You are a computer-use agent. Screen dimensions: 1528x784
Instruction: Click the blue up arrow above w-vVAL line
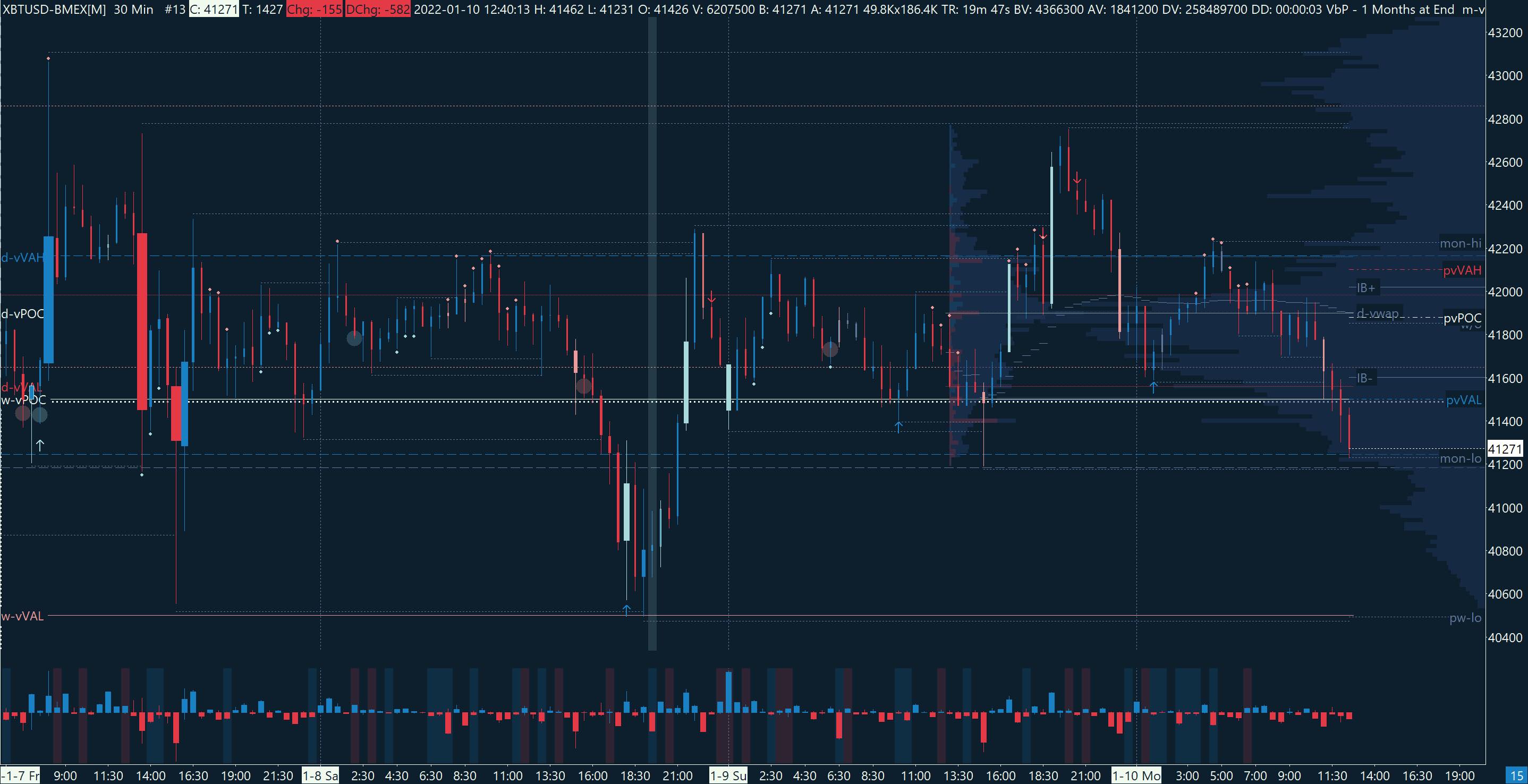[626, 610]
